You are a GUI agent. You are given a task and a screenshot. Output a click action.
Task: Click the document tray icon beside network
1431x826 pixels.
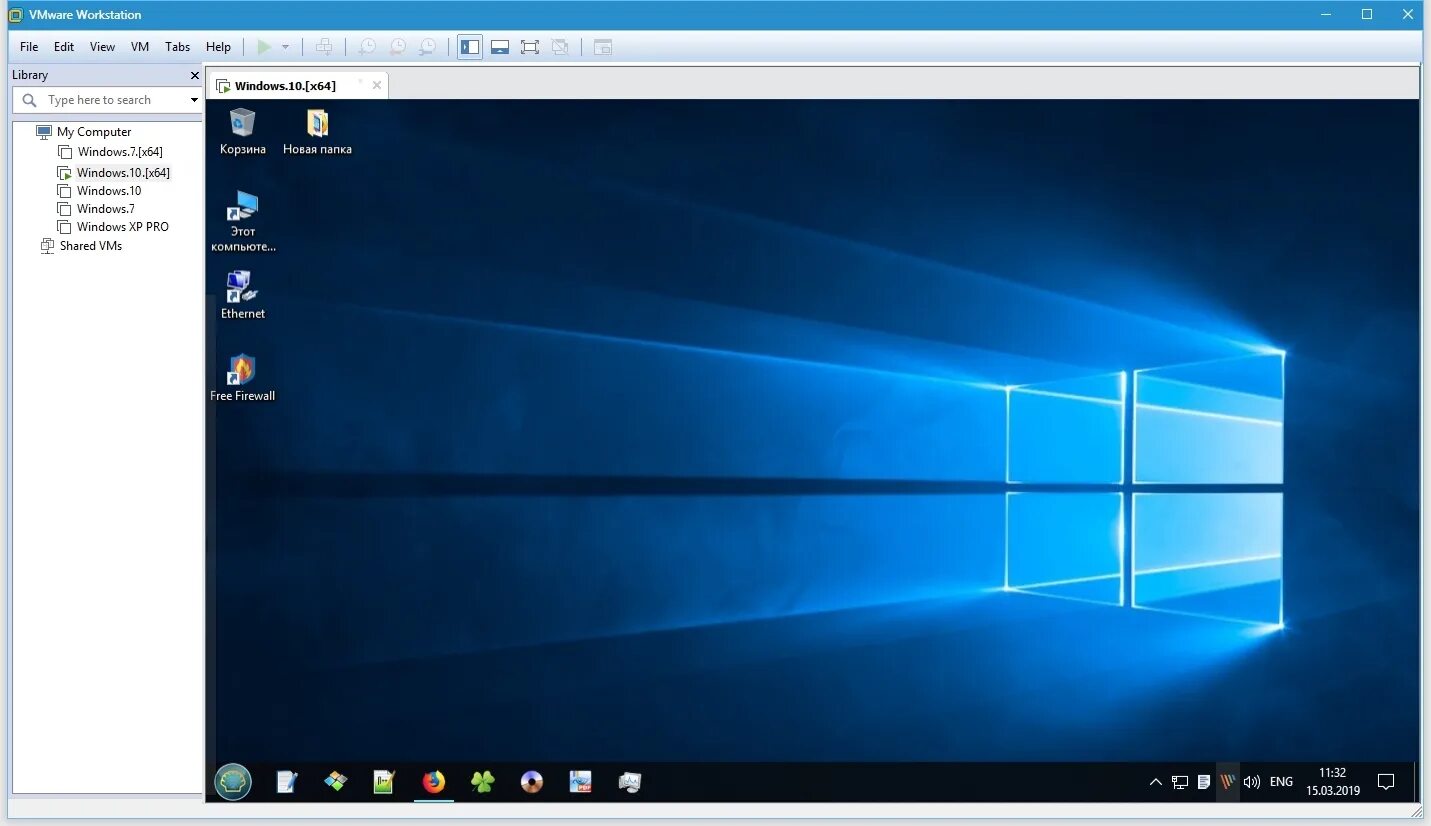pos(1204,782)
